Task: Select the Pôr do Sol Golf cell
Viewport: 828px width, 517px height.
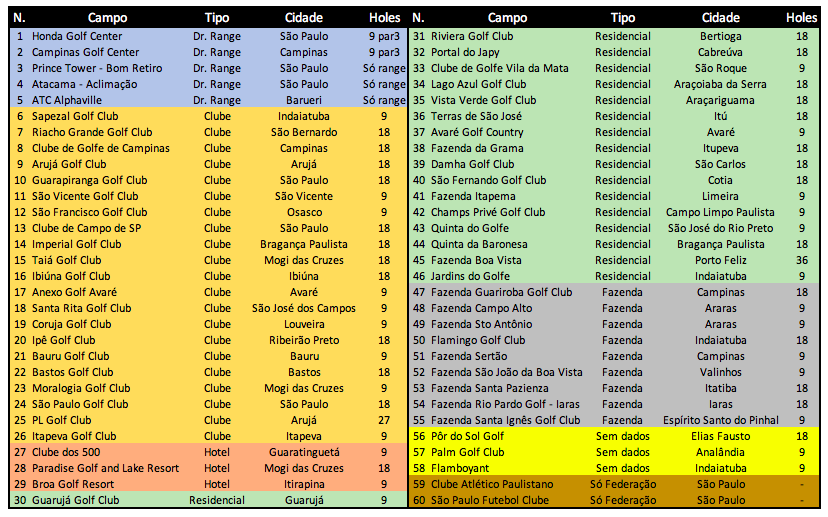Action: pos(467,436)
